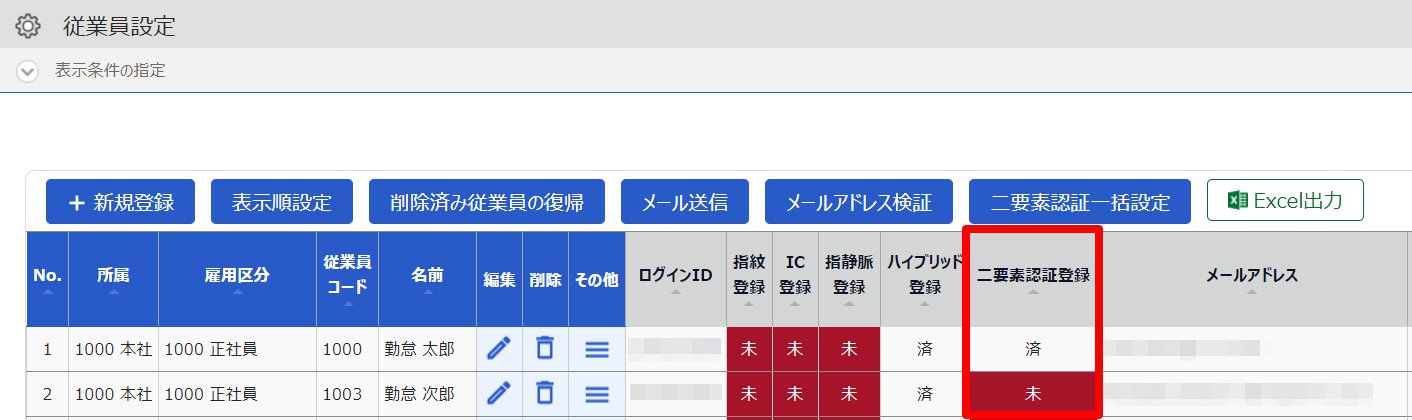
Task: Click the その他 column header
Action: 597,279
